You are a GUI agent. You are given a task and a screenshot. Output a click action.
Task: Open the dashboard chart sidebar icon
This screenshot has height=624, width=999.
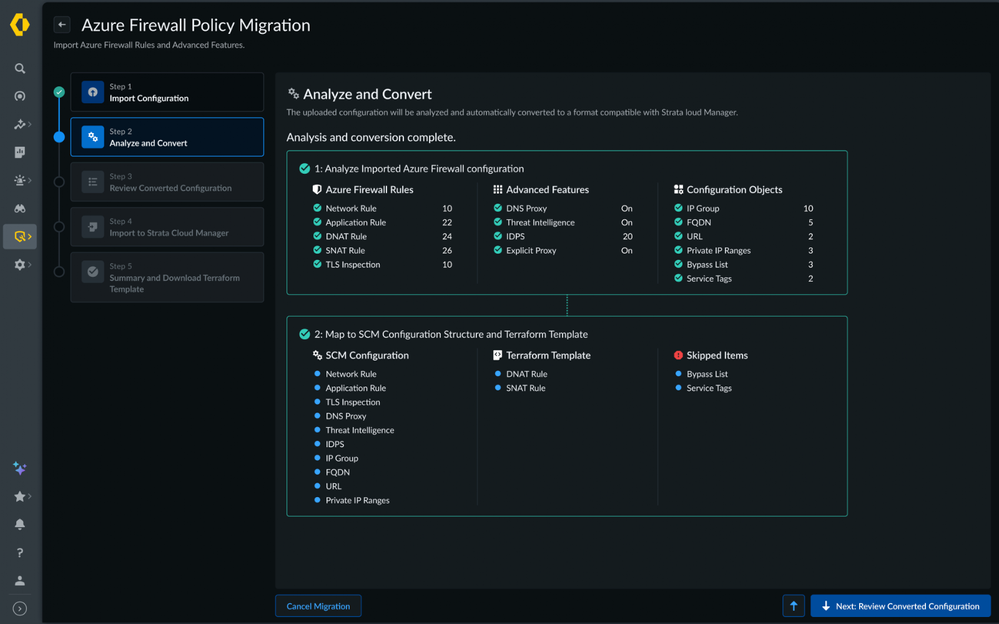point(20,152)
